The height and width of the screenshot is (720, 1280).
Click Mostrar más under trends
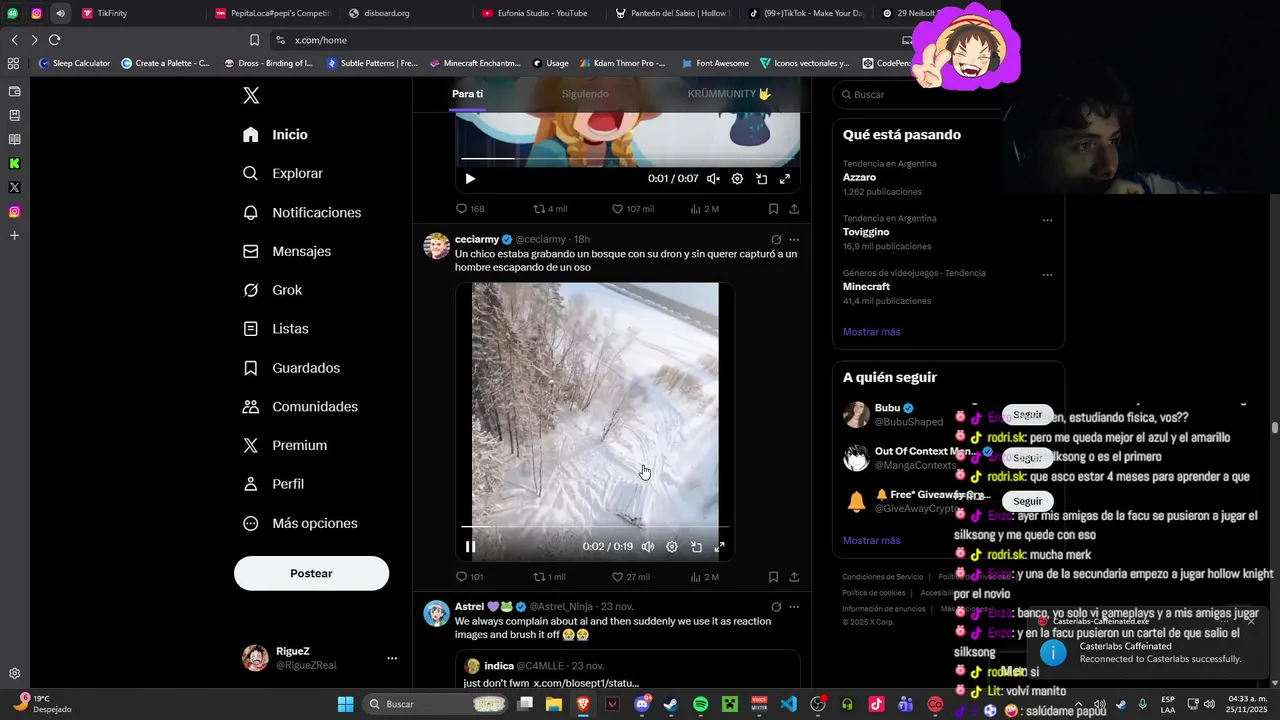coord(871,332)
